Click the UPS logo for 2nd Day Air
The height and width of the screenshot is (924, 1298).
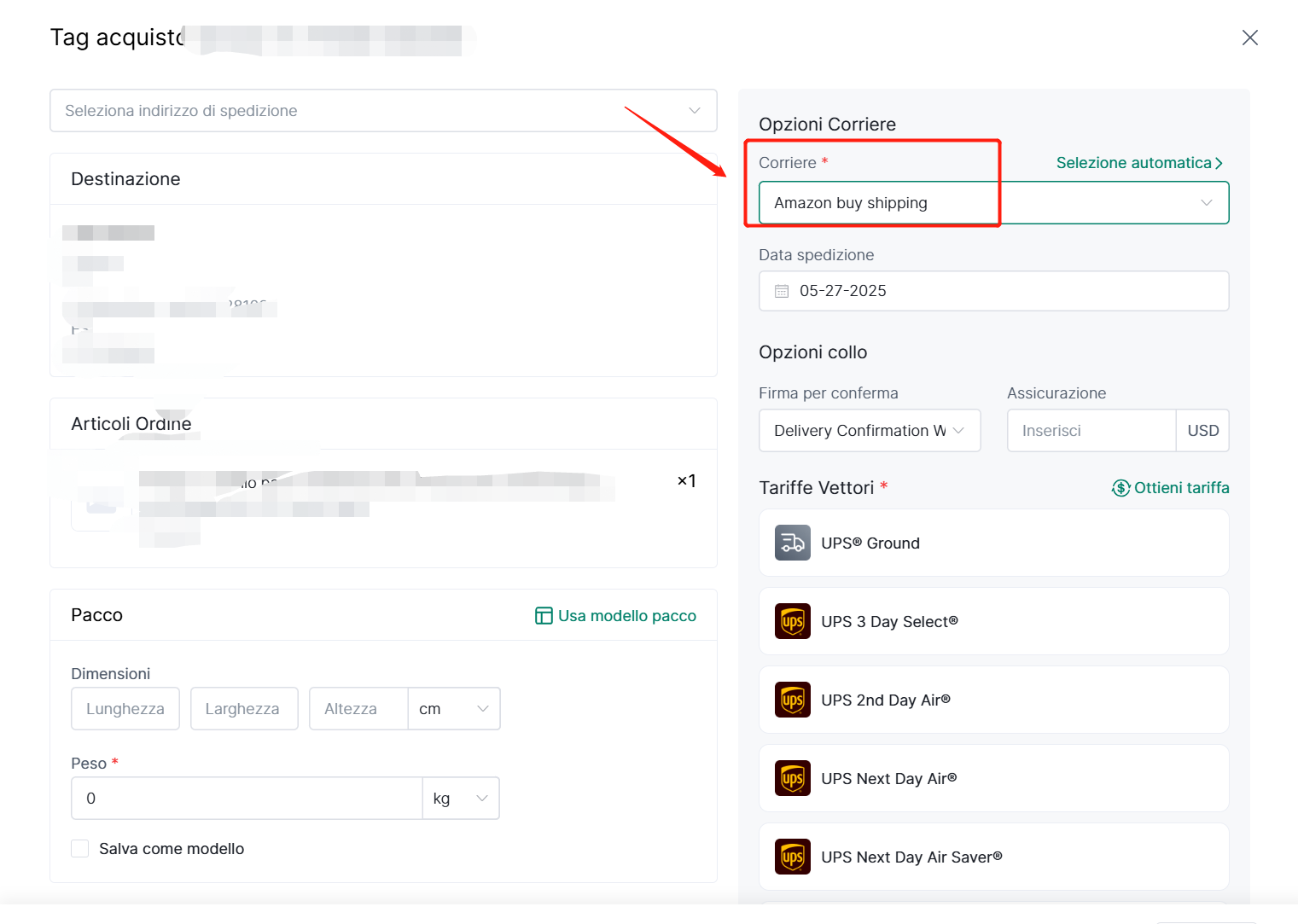(x=793, y=700)
